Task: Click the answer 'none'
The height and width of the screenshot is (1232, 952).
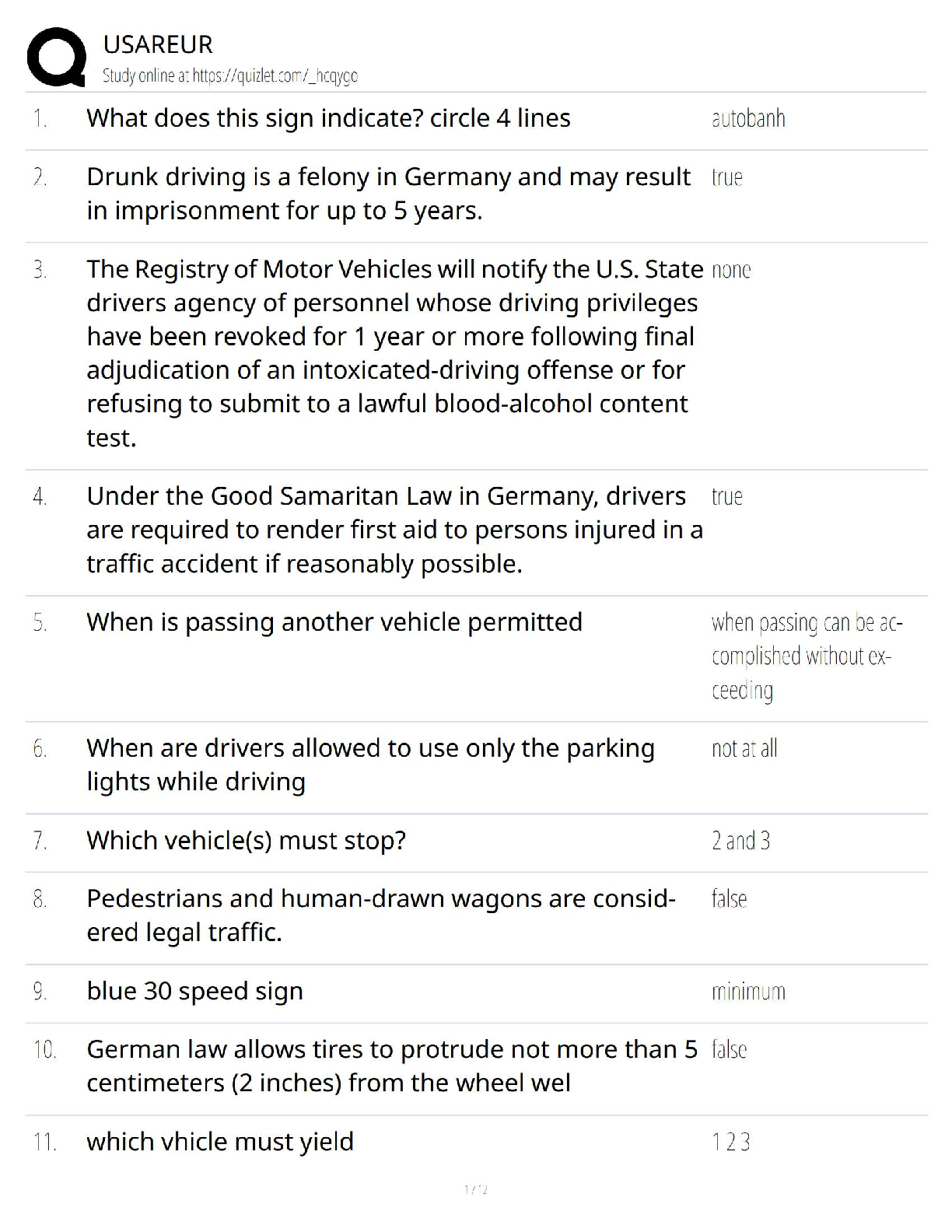Action: [731, 270]
